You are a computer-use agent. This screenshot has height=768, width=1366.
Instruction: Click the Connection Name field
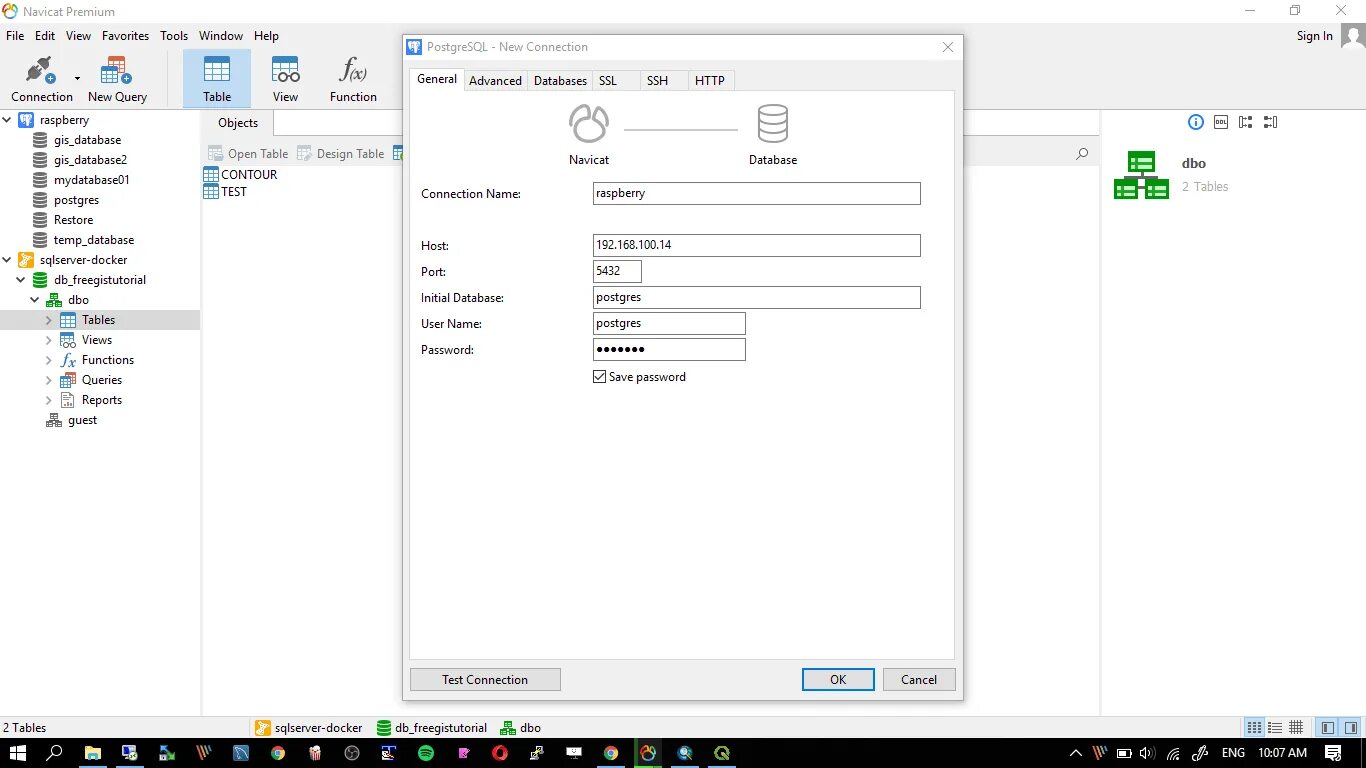point(757,193)
